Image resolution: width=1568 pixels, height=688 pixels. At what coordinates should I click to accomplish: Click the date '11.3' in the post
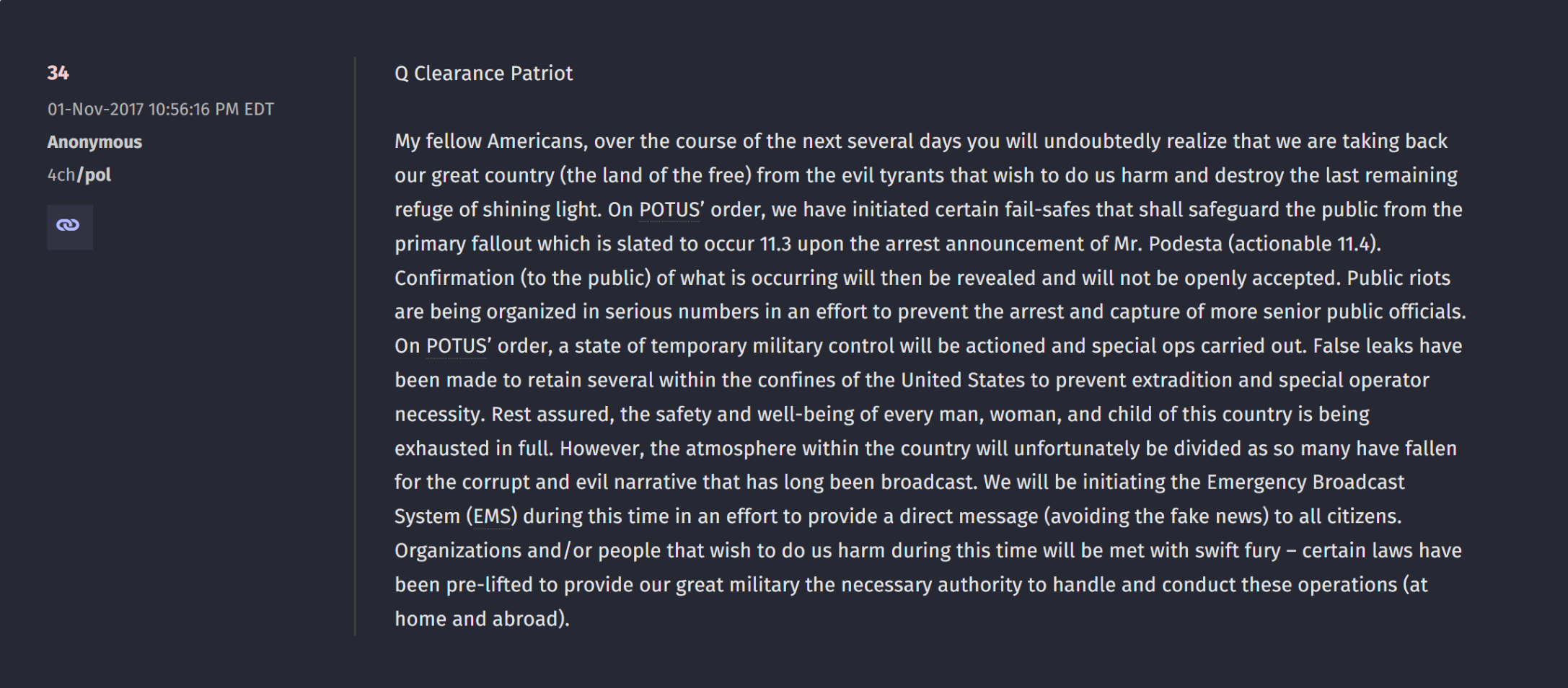click(x=775, y=244)
